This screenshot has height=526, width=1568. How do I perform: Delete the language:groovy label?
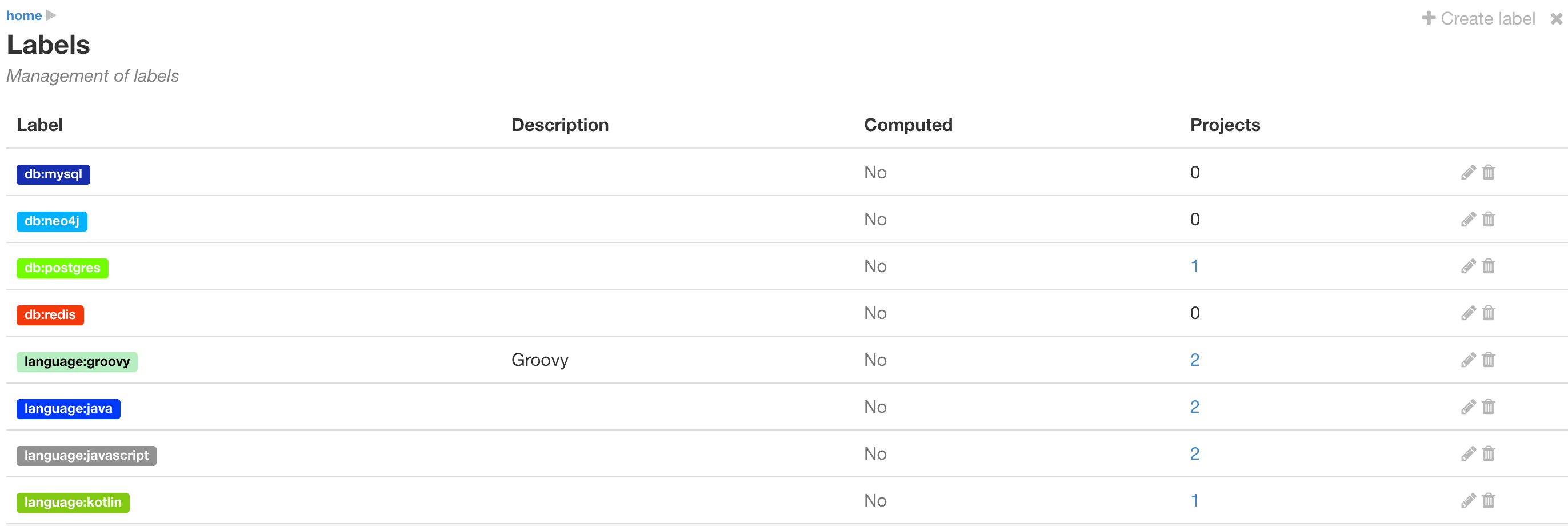pyautogui.click(x=1488, y=360)
